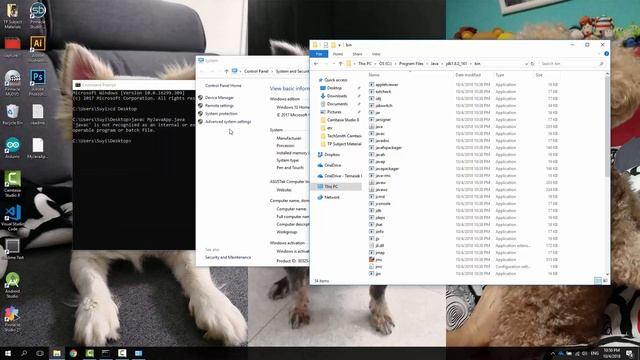Open the Sublime Text desktop shortcut
640x360 pixels.
[12, 249]
